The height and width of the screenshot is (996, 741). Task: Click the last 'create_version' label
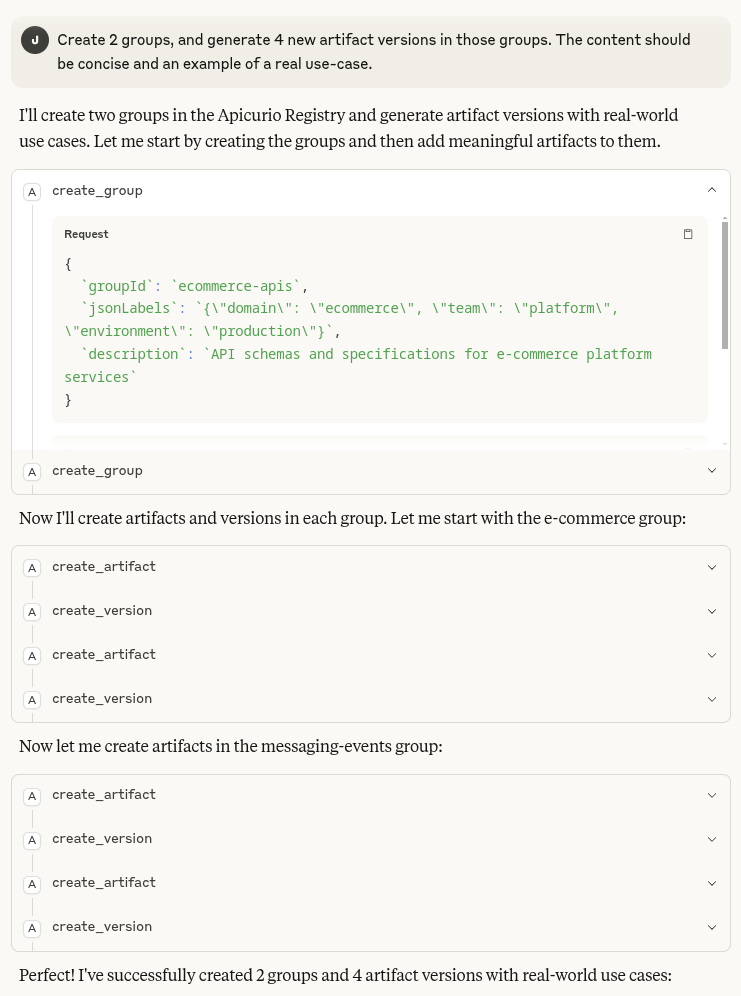[x=102, y=926]
